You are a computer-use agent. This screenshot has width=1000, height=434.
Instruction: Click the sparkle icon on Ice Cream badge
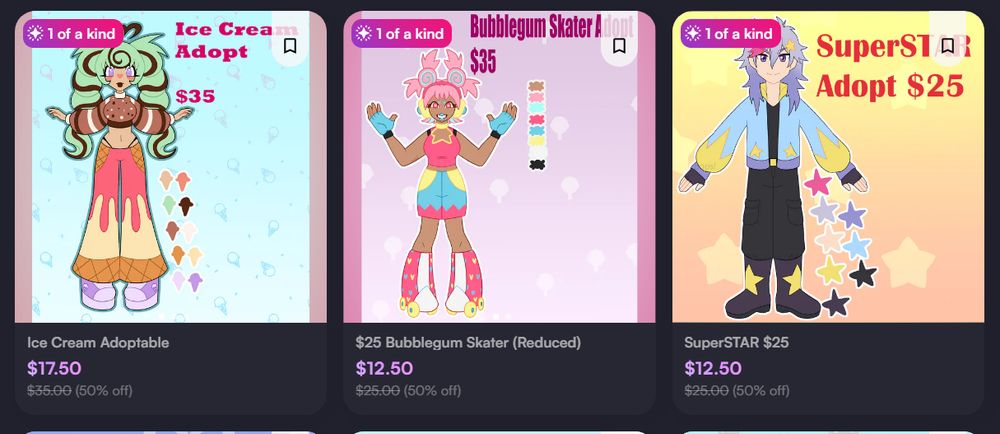(x=36, y=34)
